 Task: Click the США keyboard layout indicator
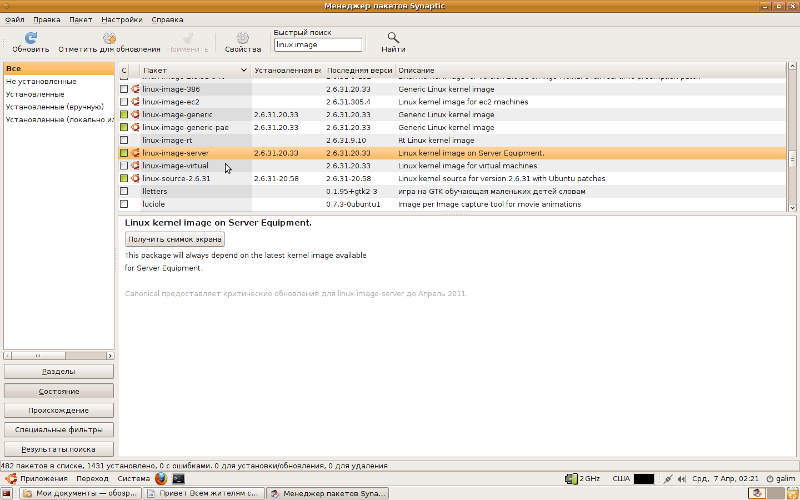click(x=620, y=479)
